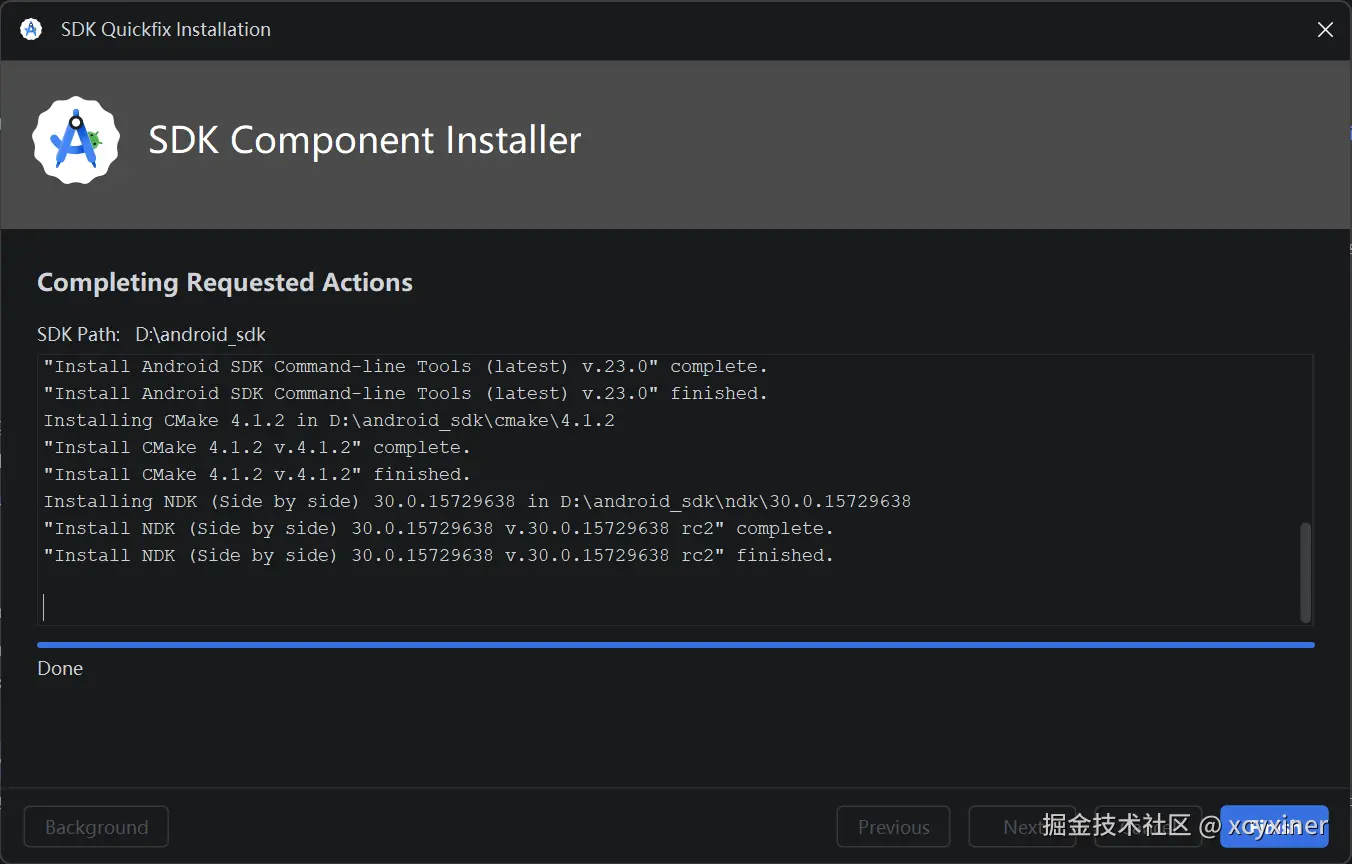The height and width of the screenshot is (864, 1352).
Task: Click the Android Studio icon in the title bar
Action: 31,29
